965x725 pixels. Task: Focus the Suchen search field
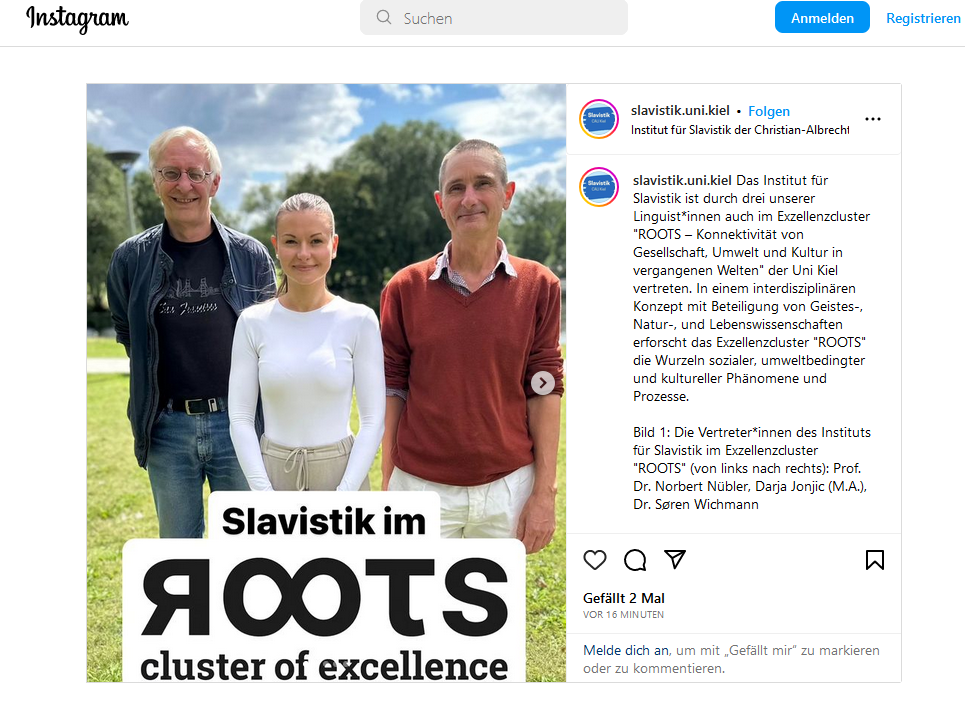[494, 18]
